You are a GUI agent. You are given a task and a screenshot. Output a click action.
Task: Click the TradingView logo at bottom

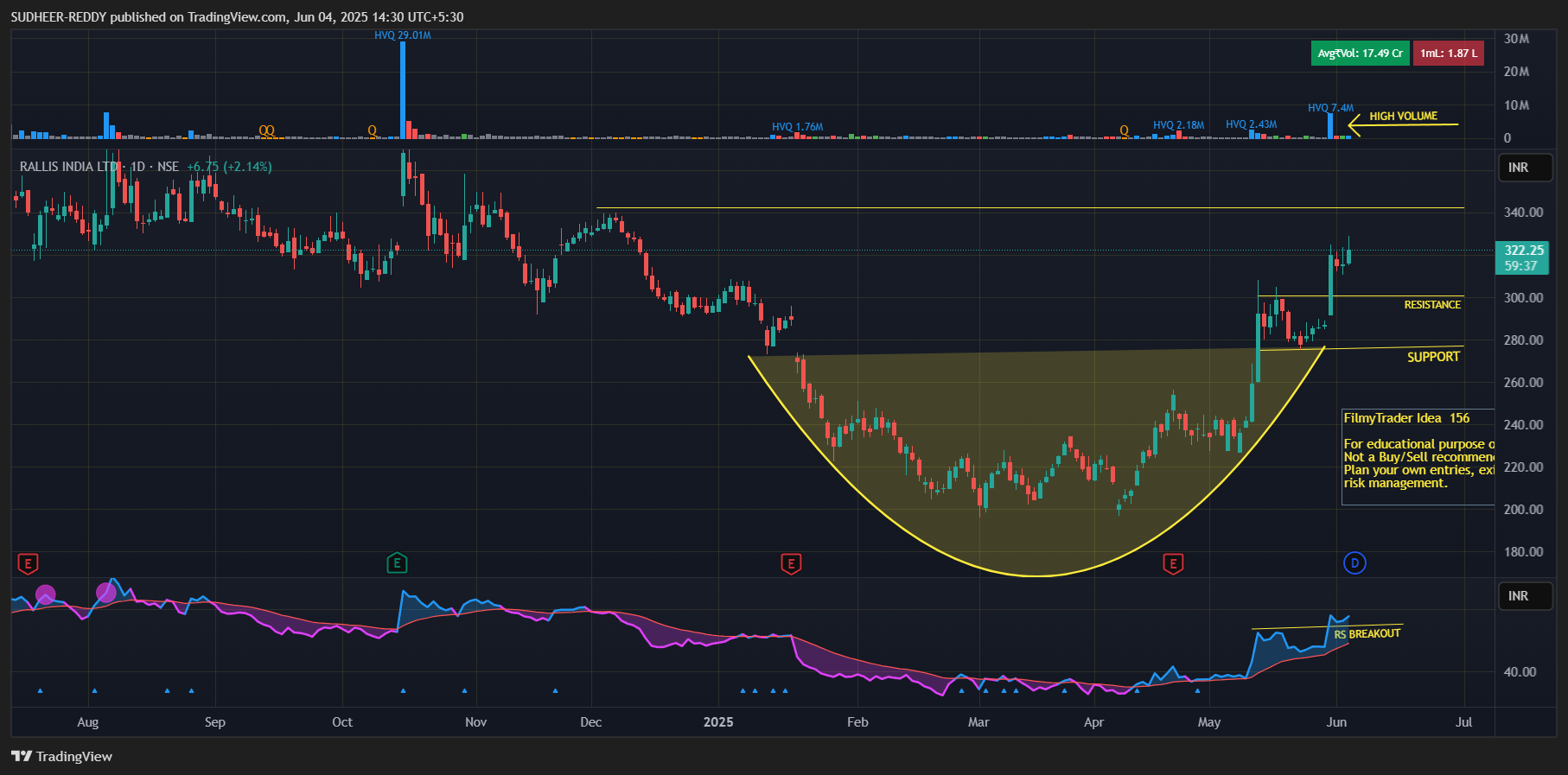tap(62, 756)
